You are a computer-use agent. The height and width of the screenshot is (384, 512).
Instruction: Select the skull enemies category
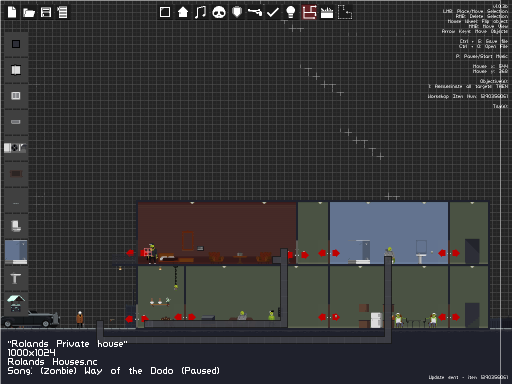(x=219, y=12)
